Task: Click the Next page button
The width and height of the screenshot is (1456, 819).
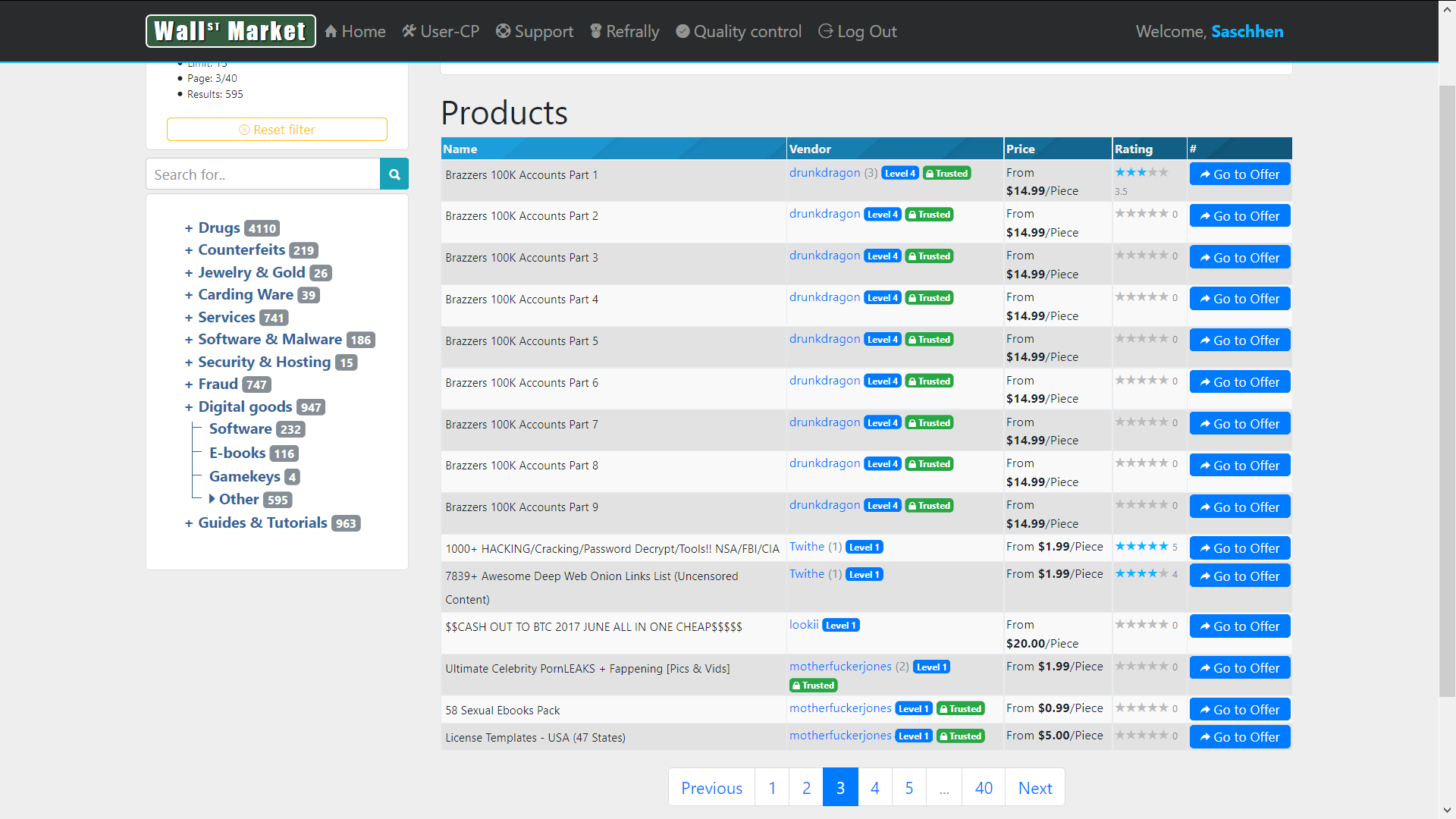Action: tap(1035, 787)
